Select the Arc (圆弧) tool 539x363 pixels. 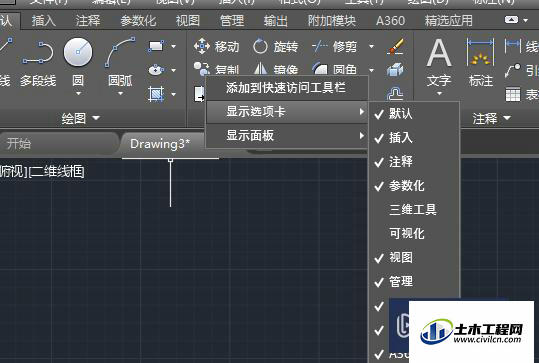(120, 62)
